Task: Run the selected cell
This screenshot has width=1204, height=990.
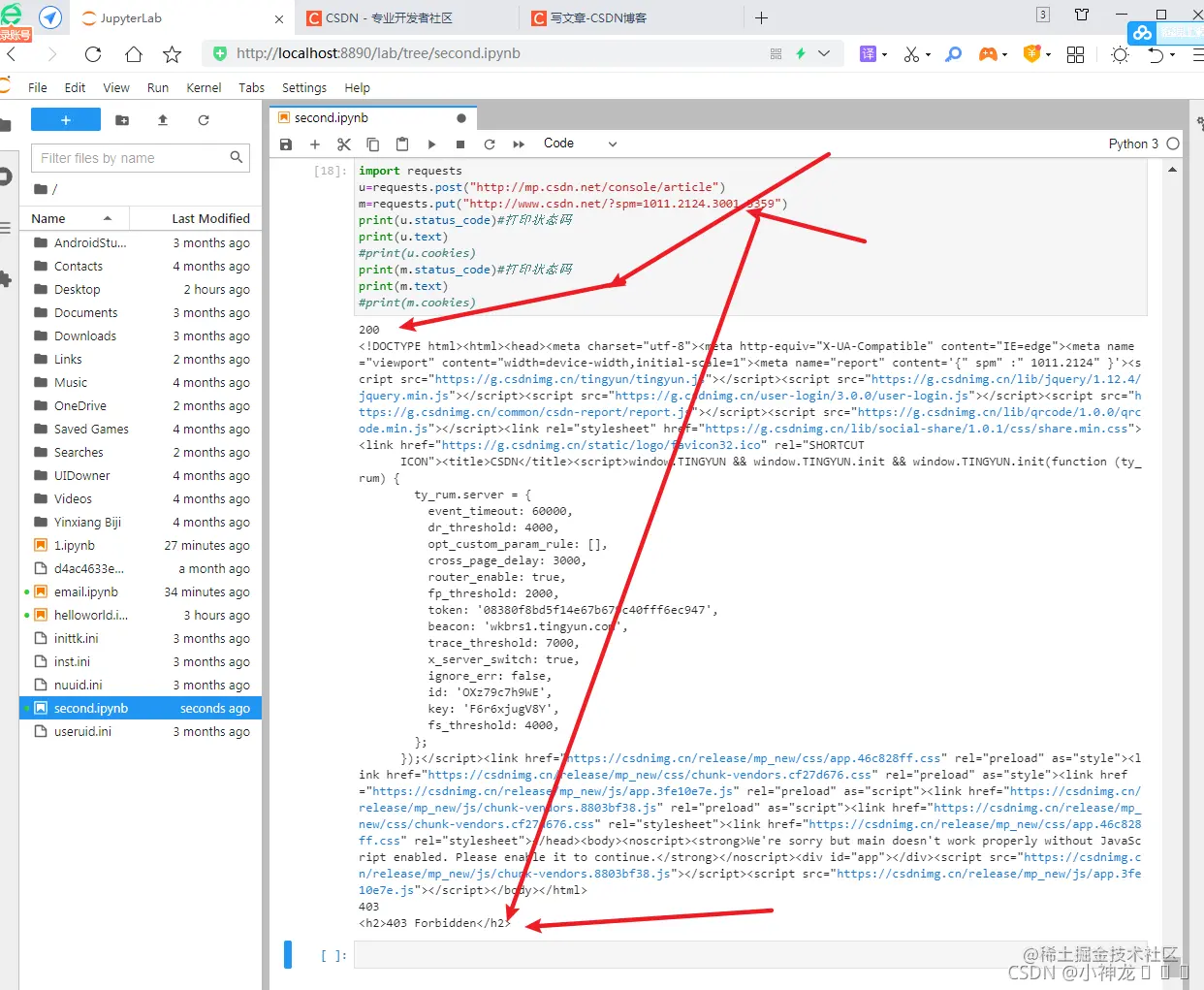Action: pos(431,144)
